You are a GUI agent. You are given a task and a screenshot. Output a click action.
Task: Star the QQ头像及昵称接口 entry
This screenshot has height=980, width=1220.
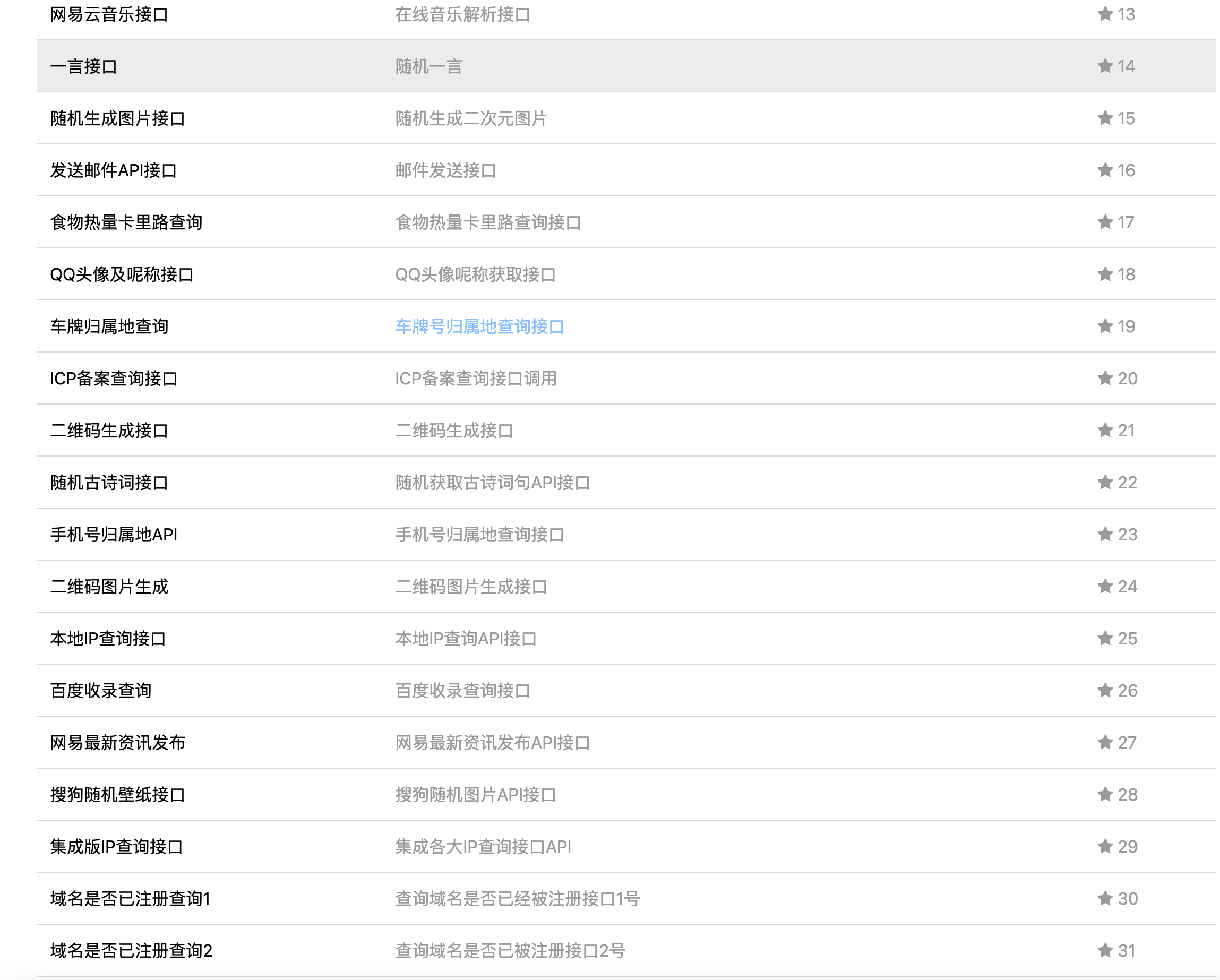point(1105,274)
